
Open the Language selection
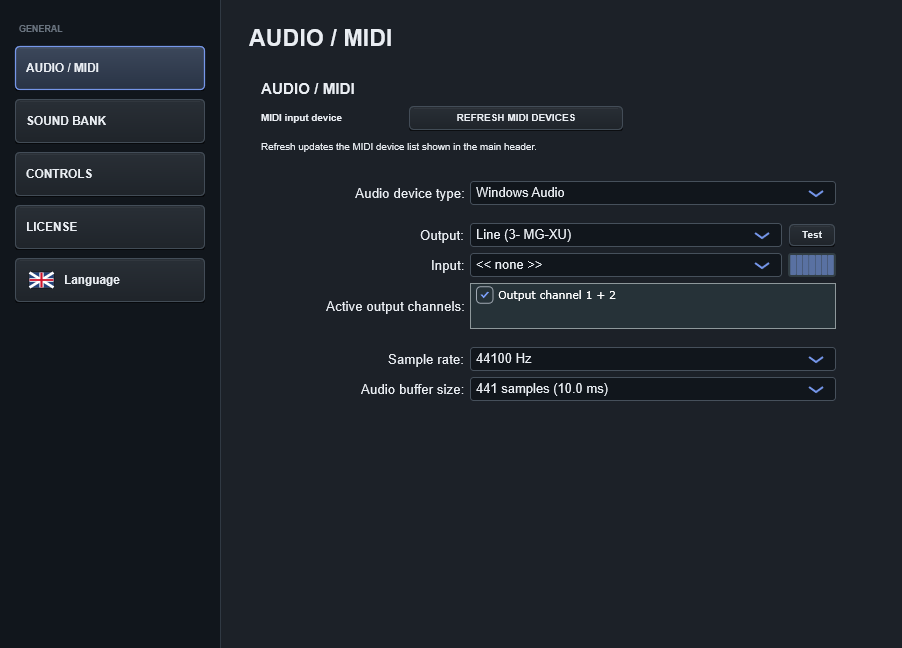tap(110, 280)
